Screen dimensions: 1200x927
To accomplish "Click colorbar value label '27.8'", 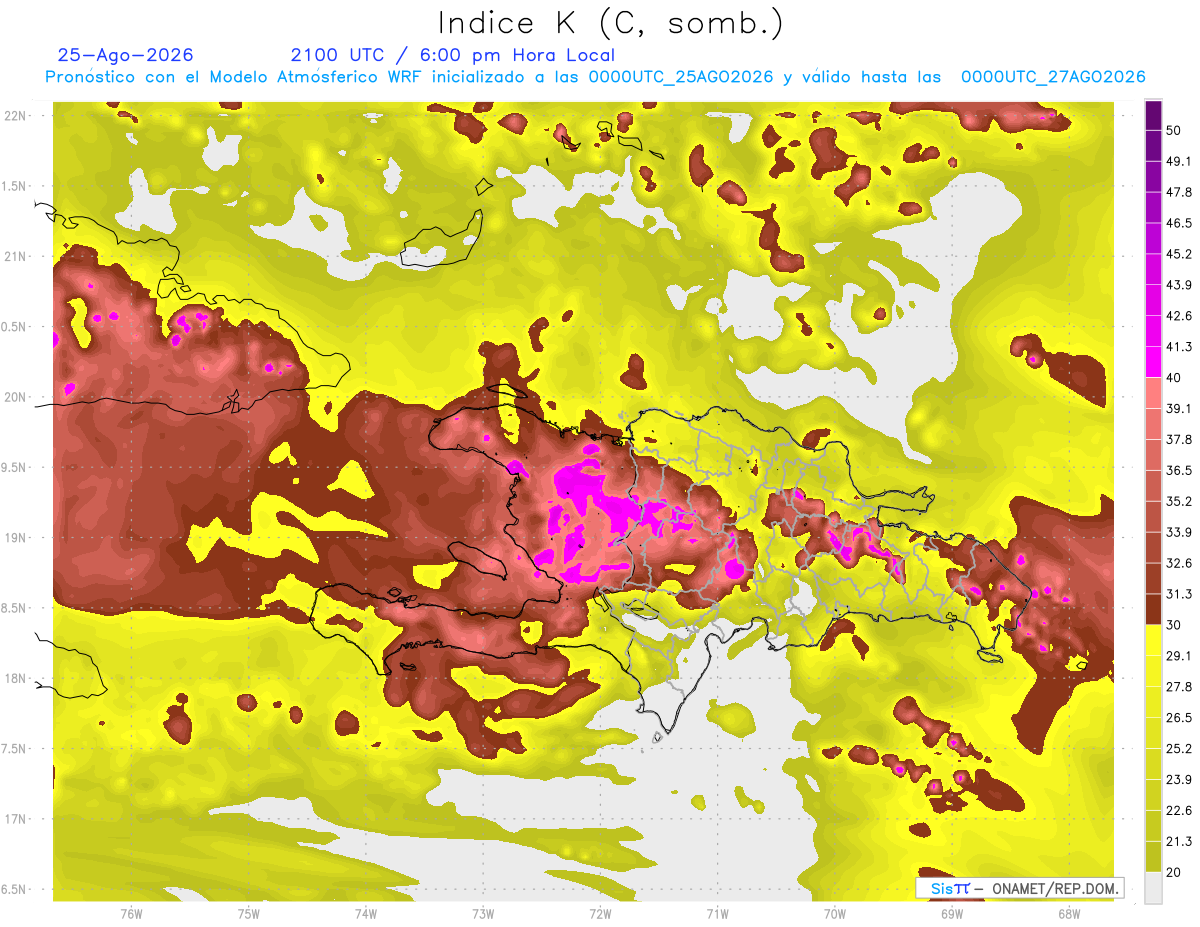I will pos(1178,687).
